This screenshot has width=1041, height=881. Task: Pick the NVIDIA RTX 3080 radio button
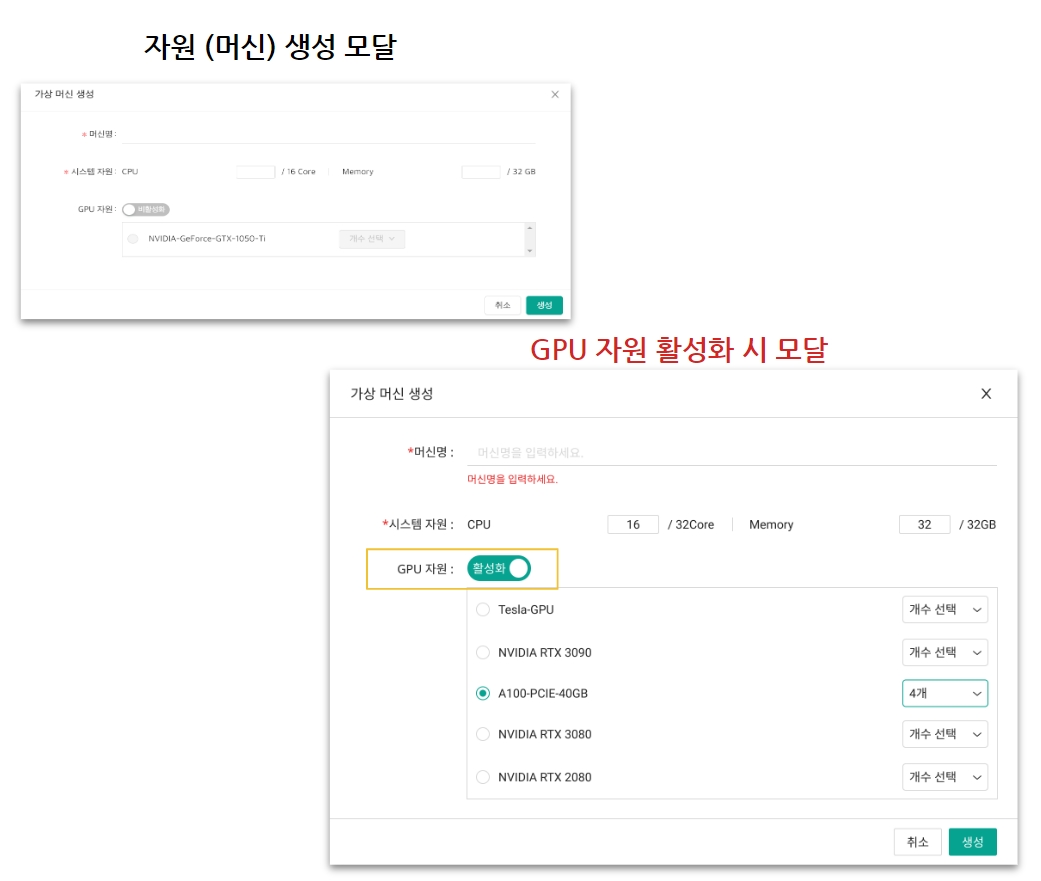[x=483, y=734]
